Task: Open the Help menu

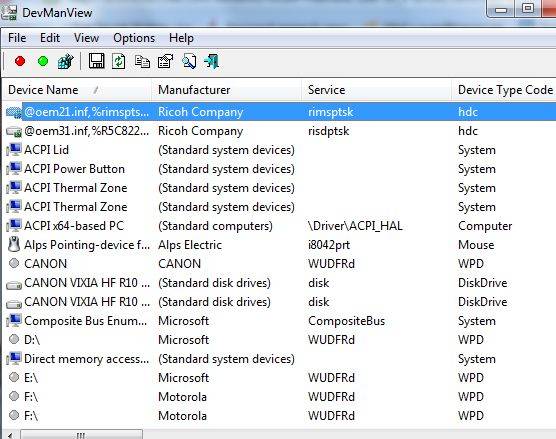Action: click(x=181, y=38)
